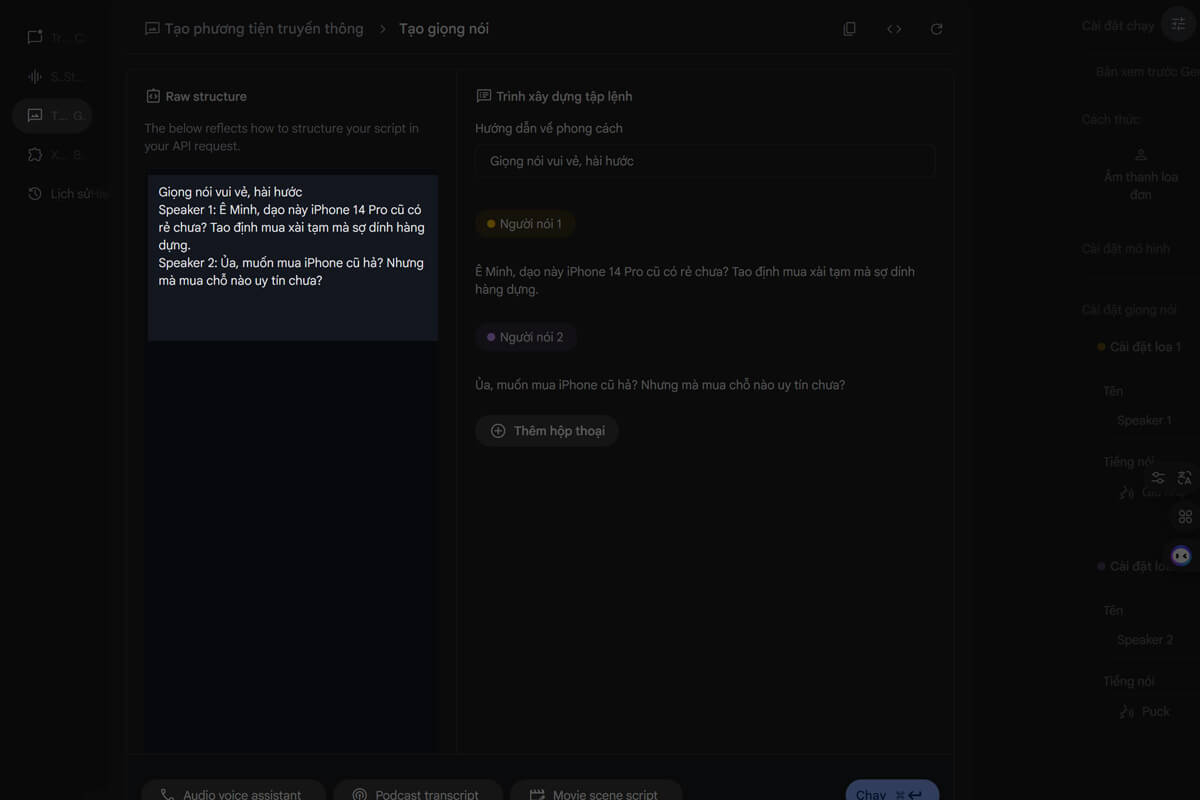
Task: Click the translate icon on floating toolbar
Action: 1185,478
